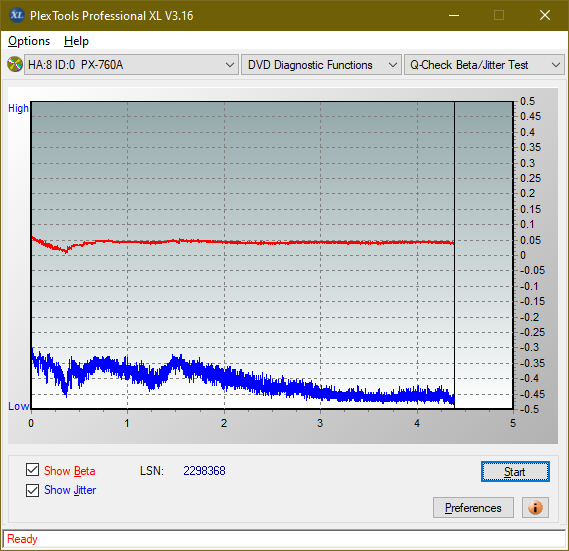The width and height of the screenshot is (569, 551).
Task: Click the x-axis label 5
Action: click(513, 423)
